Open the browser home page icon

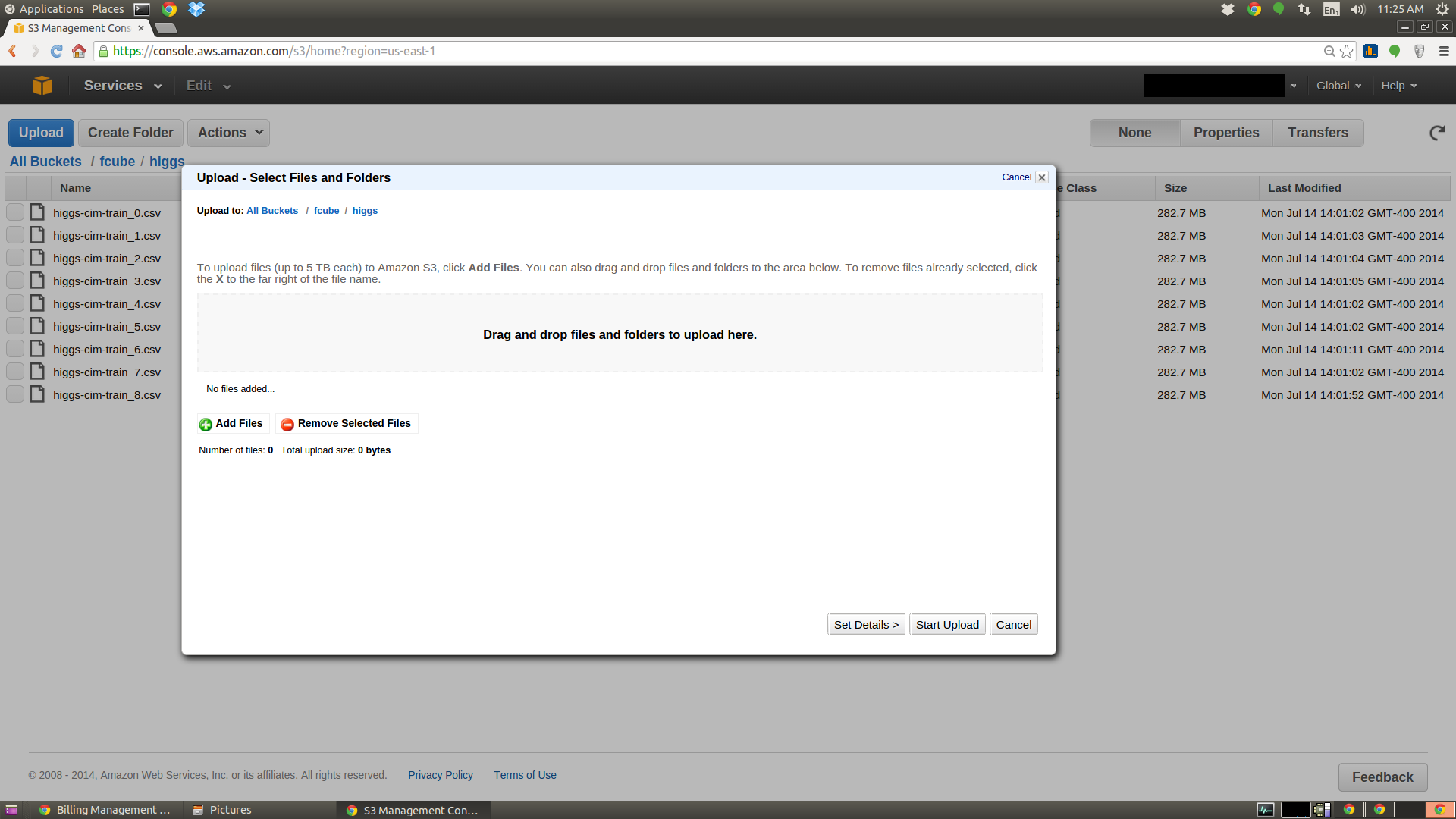(x=79, y=51)
